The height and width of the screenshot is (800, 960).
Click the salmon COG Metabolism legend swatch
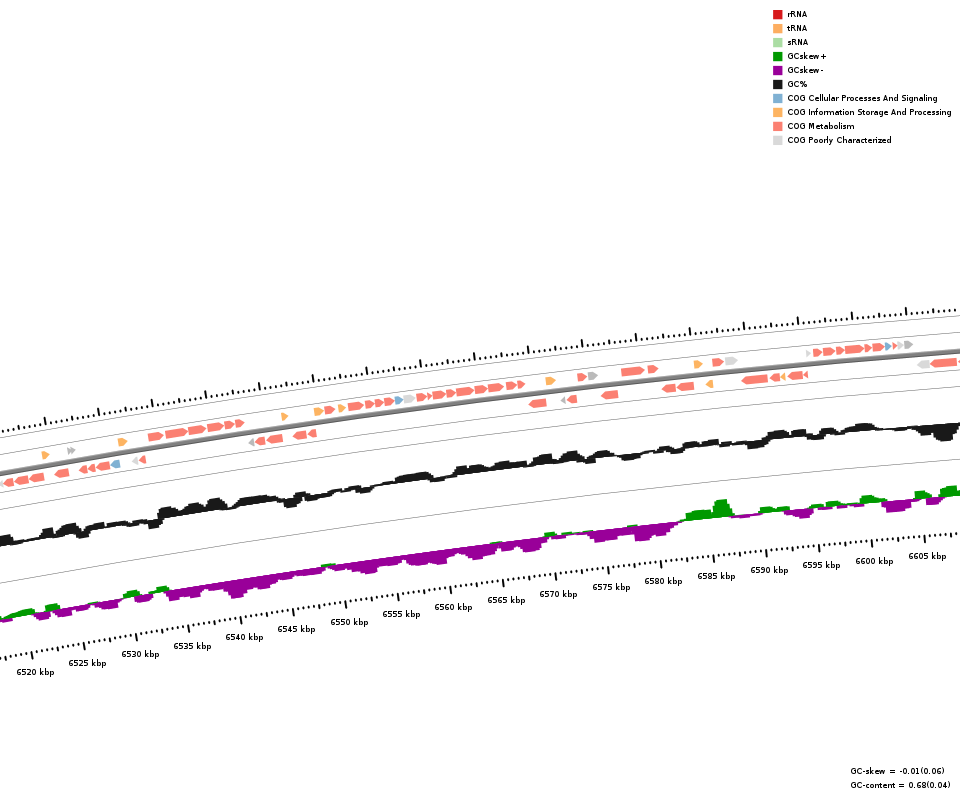coord(777,126)
